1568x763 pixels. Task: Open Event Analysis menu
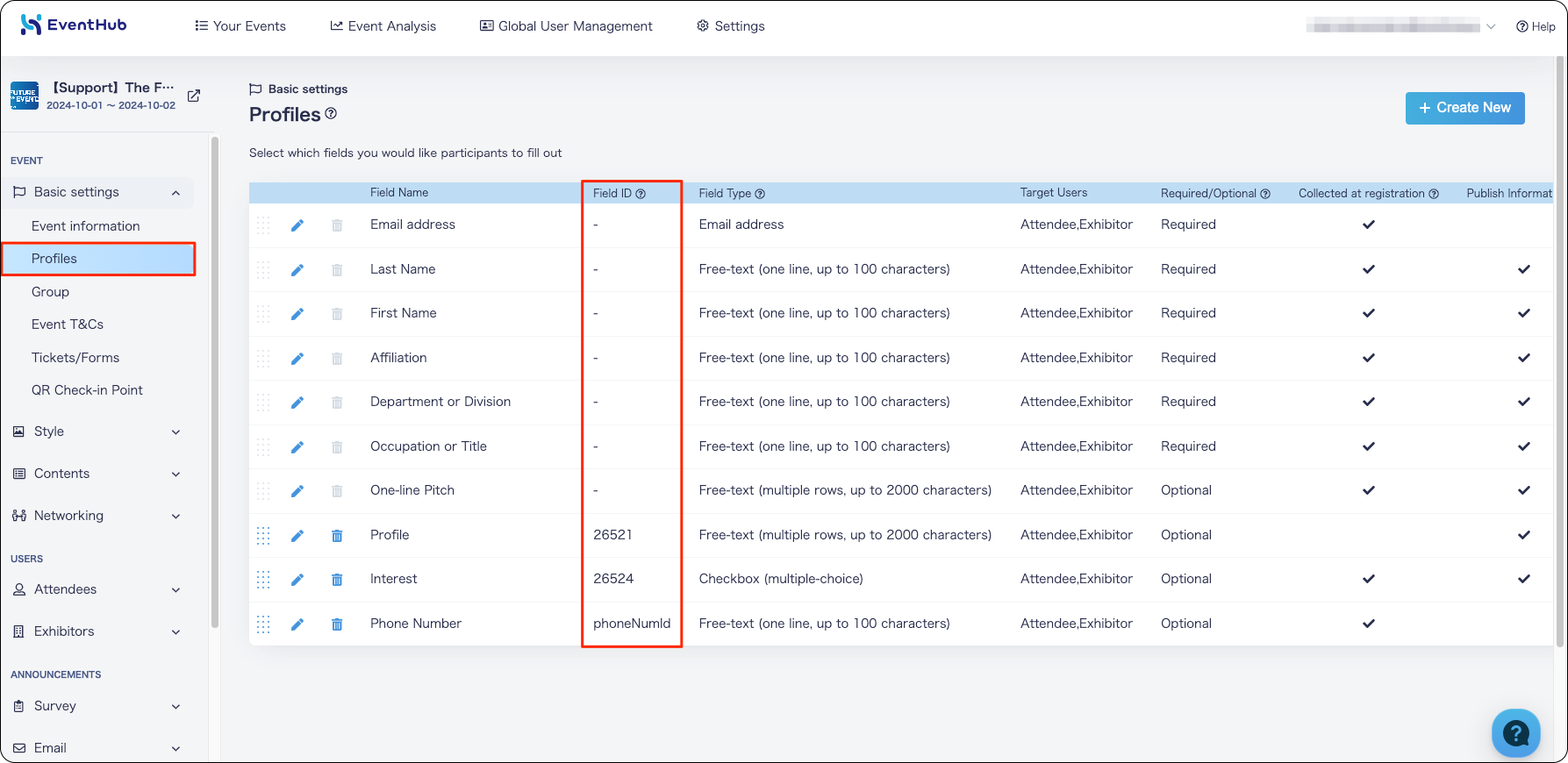click(383, 26)
